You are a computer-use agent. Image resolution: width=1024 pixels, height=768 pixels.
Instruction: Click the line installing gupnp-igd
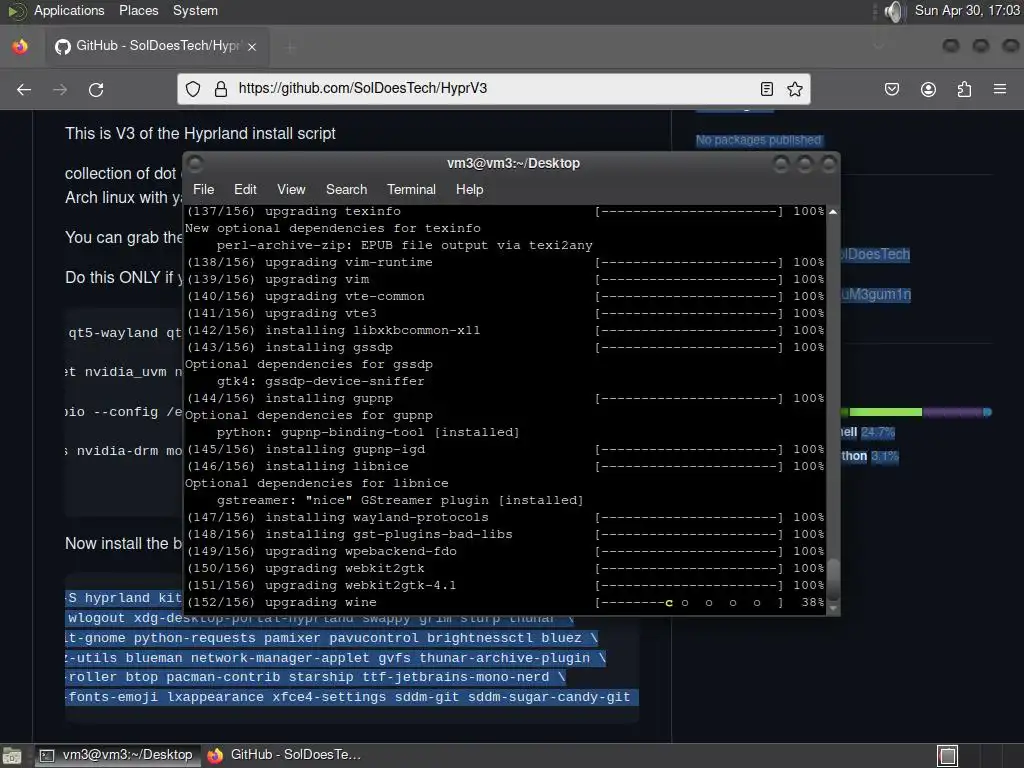point(504,449)
